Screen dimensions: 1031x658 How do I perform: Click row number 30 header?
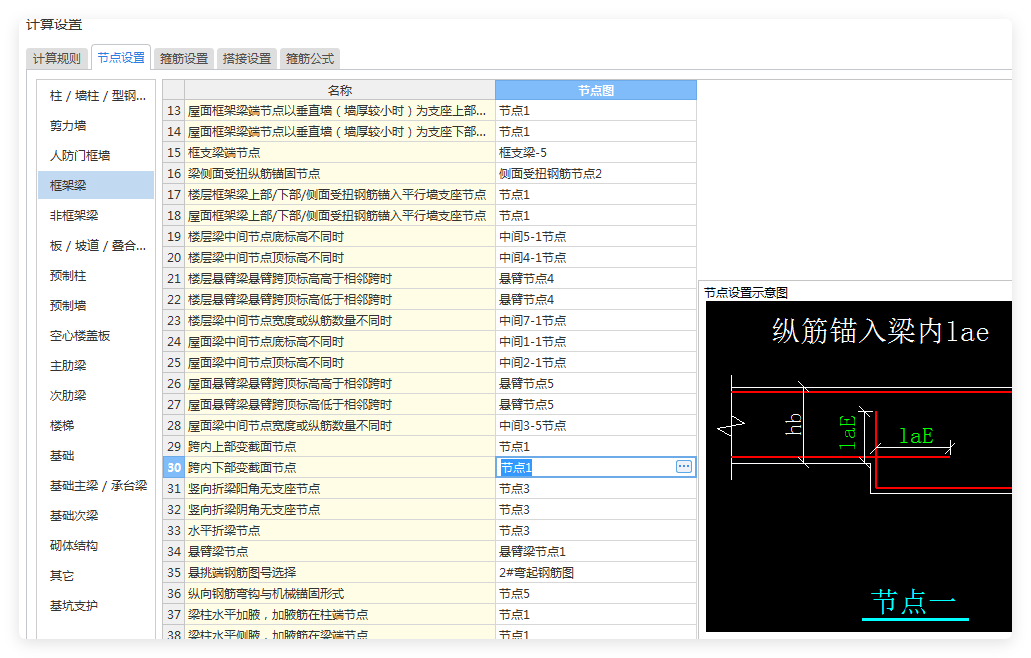[174, 467]
